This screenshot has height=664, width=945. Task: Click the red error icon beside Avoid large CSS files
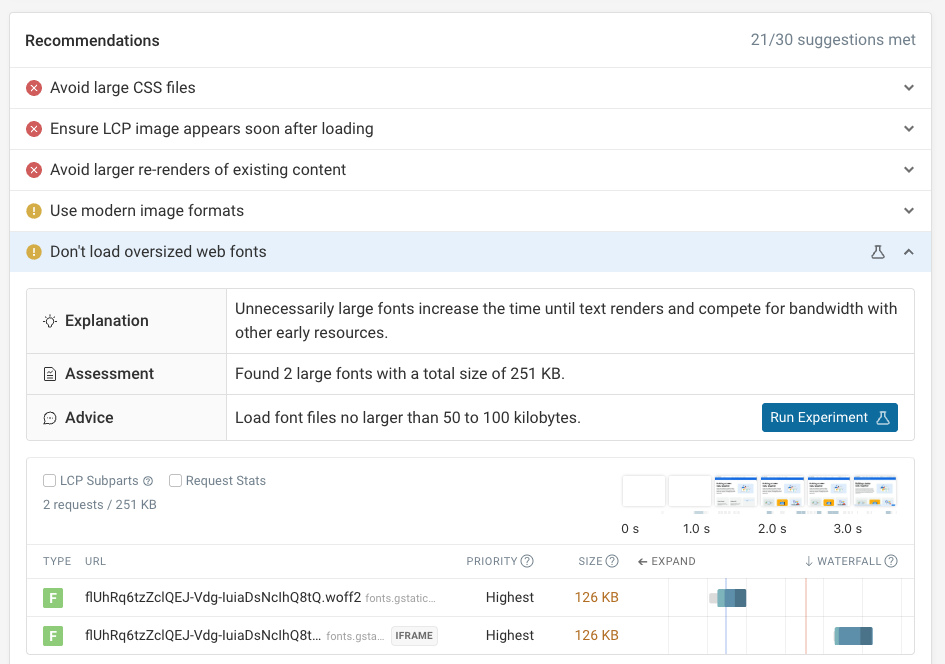point(33,88)
